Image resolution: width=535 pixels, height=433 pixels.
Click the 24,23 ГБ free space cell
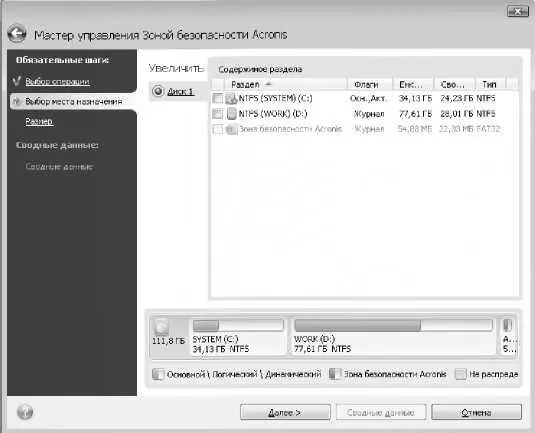(x=457, y=98)
